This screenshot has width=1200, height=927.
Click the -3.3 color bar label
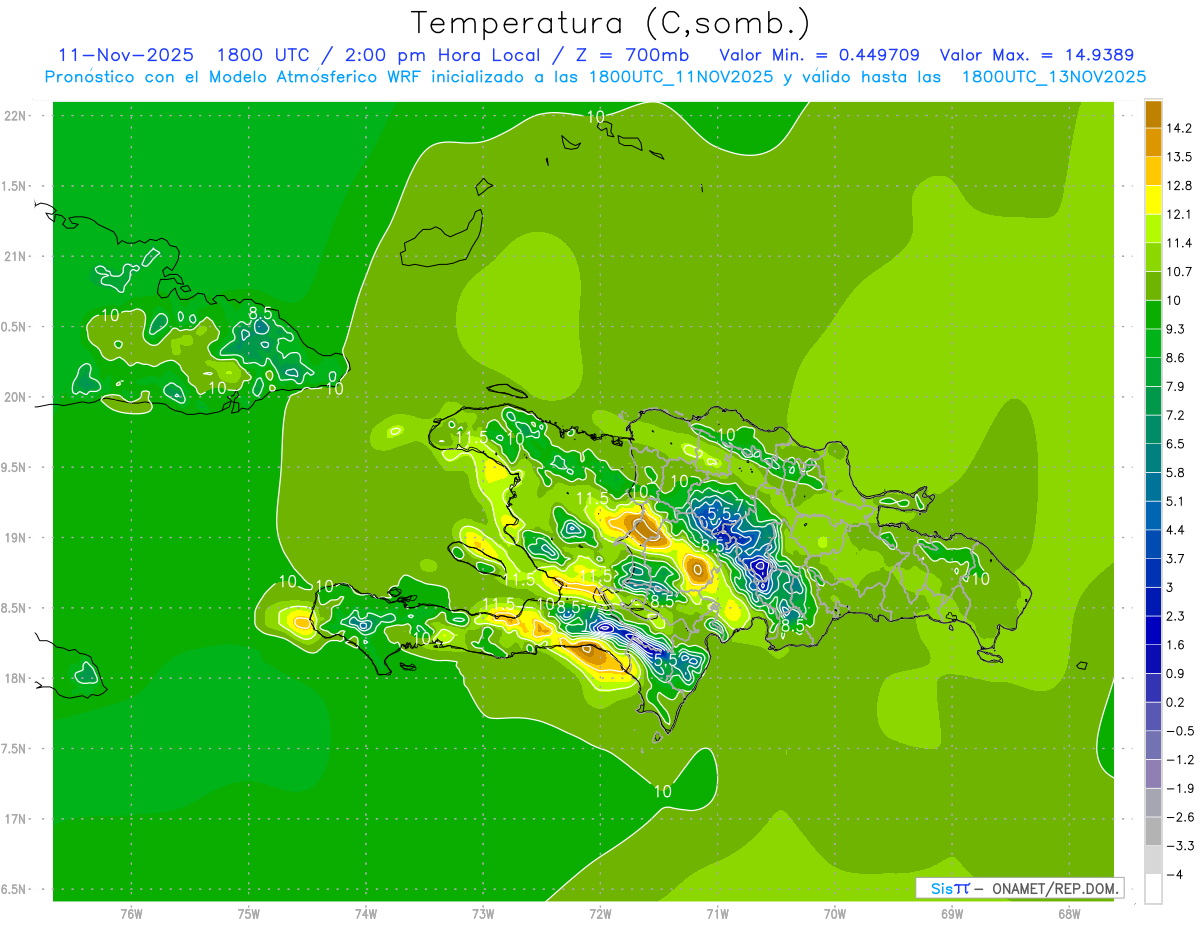pyautogui.click(x=1179, y=846)
